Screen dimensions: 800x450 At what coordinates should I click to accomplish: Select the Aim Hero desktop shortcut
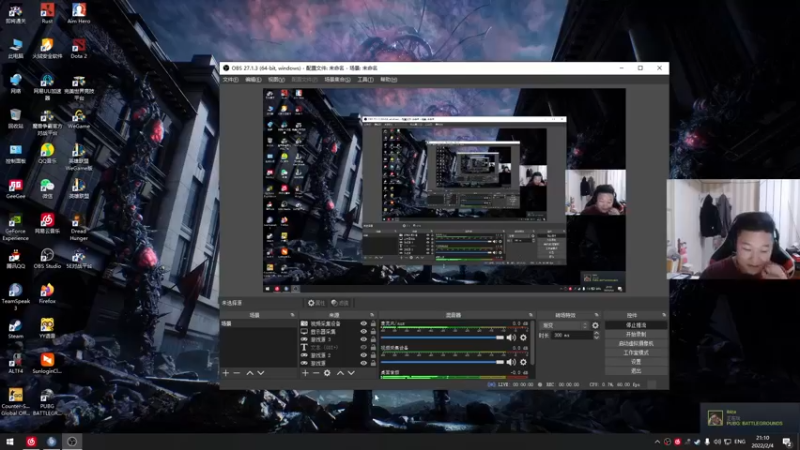tap(79, 13)
